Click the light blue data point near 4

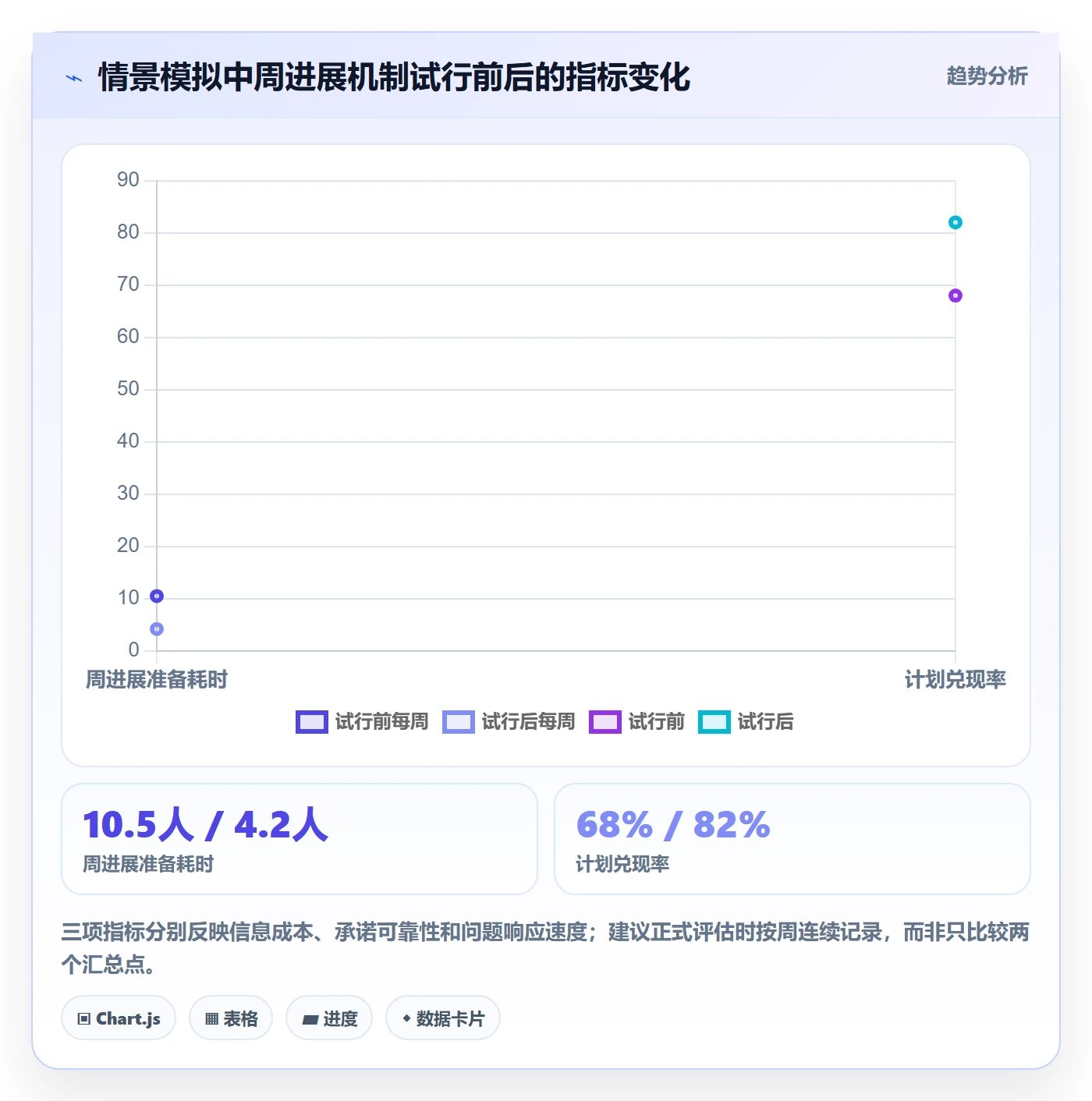(x=157, y=628)
